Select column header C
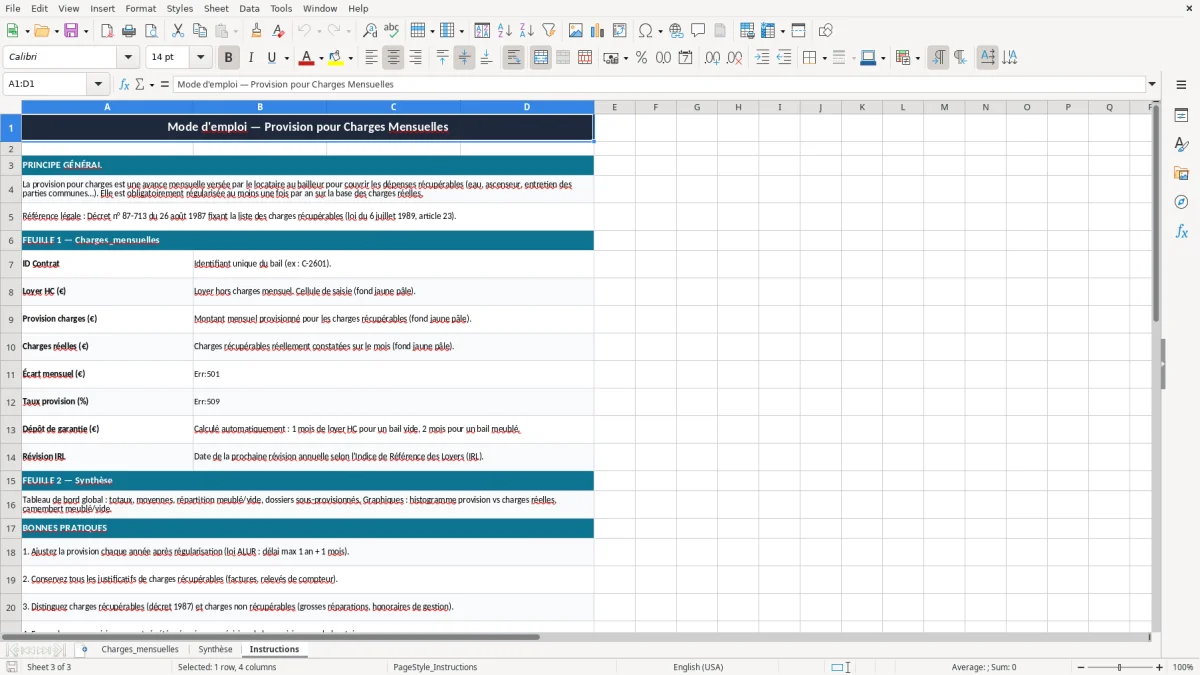The height and width of the screenshot is (675, 1200). [393, 107]
